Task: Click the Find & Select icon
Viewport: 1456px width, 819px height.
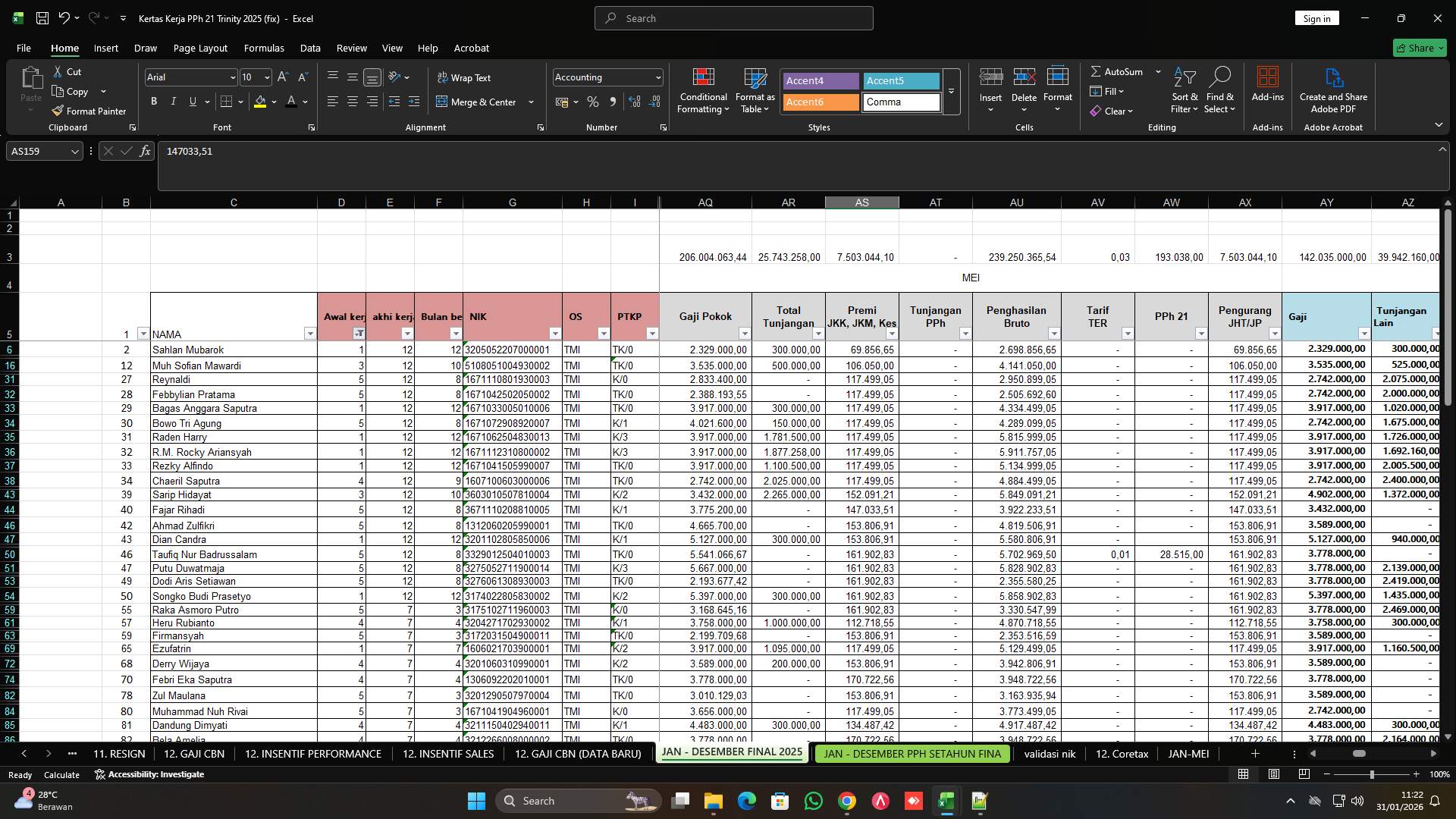Action: coord(1220,90)
